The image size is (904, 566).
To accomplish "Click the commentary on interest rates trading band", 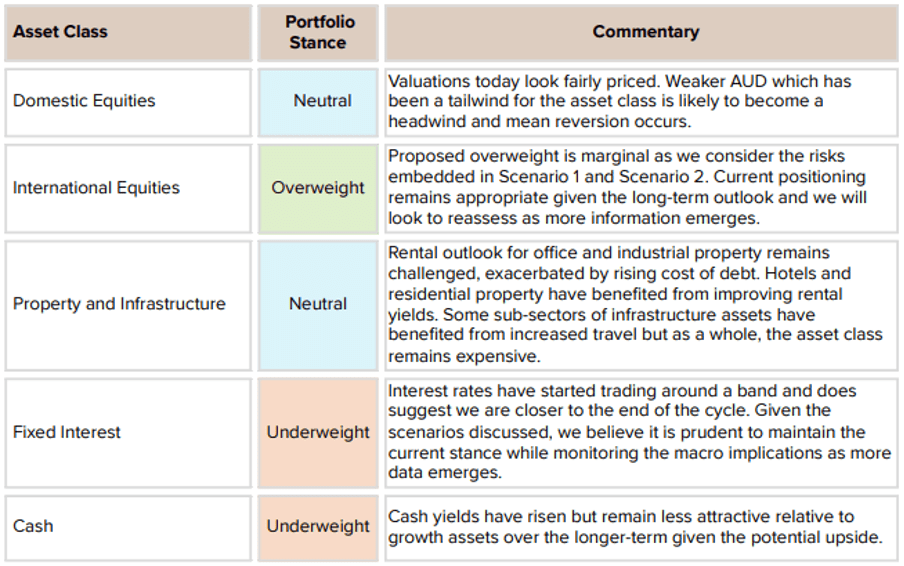I will click(x=641, y=433).
